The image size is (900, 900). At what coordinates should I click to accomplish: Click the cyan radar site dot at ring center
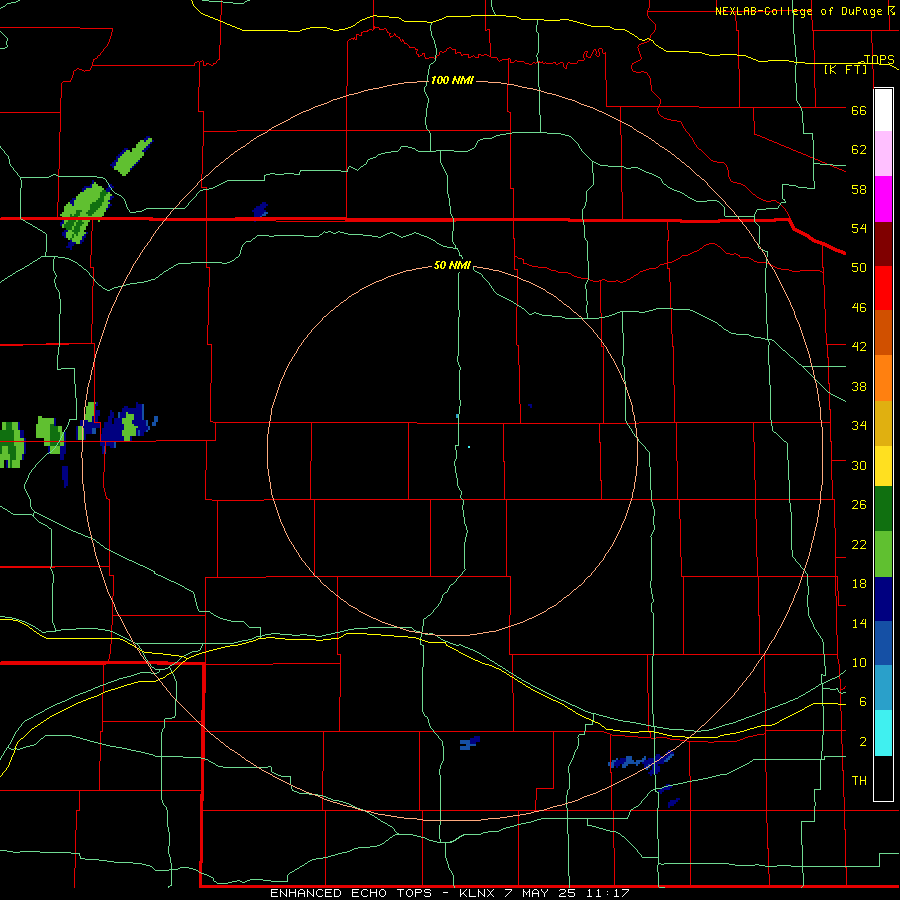[469, 447]
